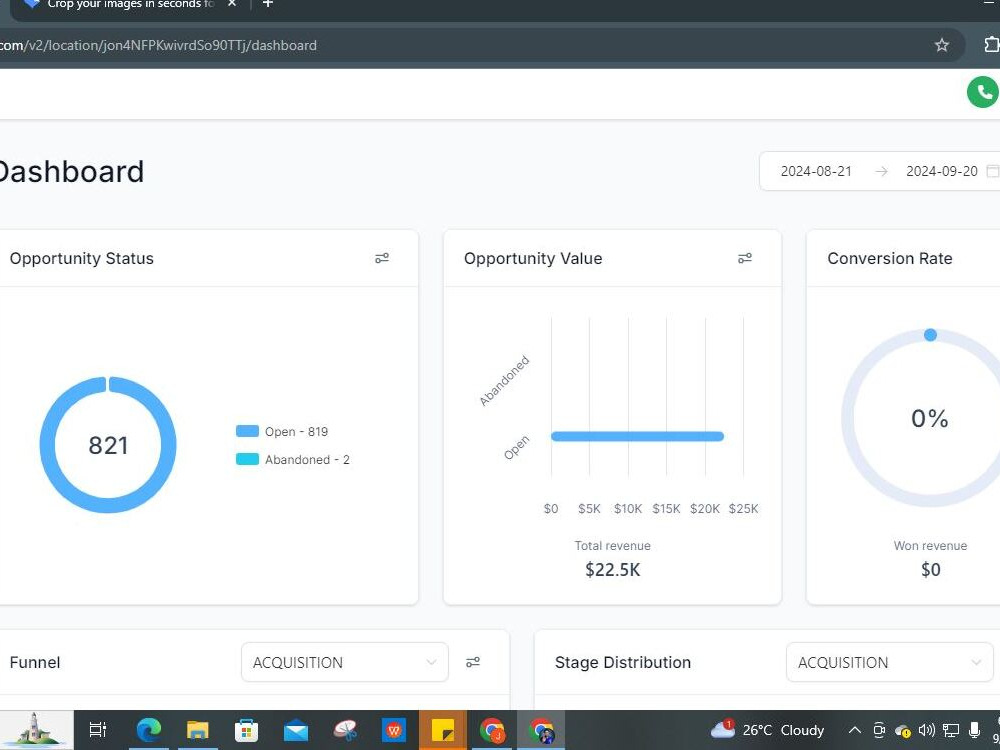Open Task View on the taskbar
The image size is (1000, 750).
point(98,730)
